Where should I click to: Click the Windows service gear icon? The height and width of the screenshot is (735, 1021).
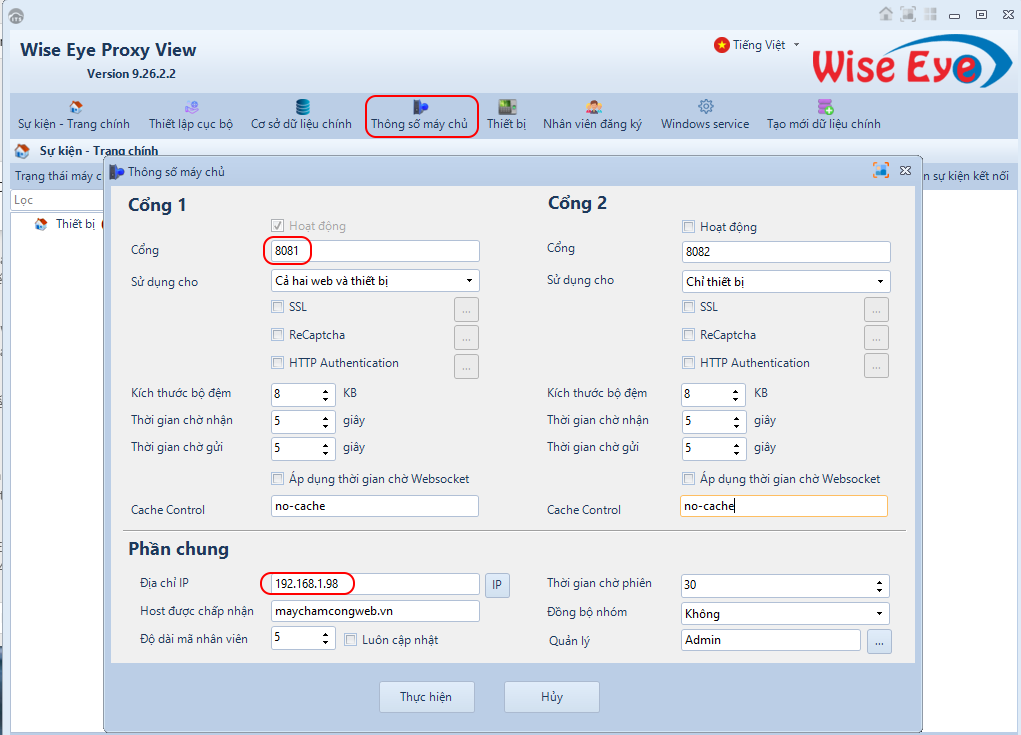705,107
